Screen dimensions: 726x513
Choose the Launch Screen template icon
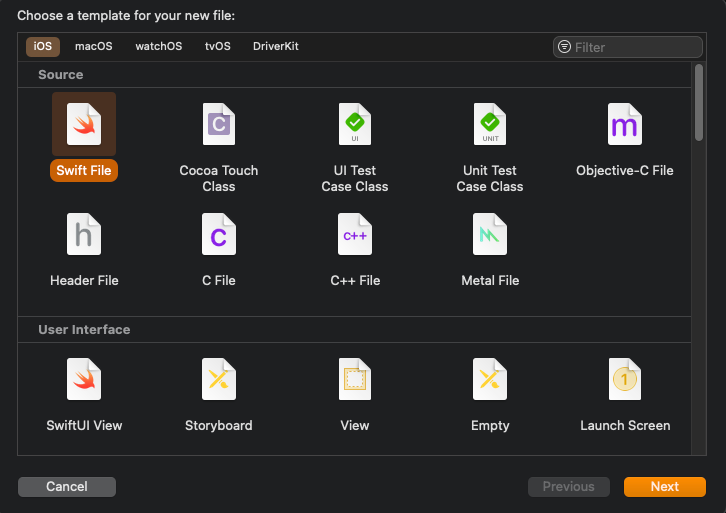[x=625, y=379]
